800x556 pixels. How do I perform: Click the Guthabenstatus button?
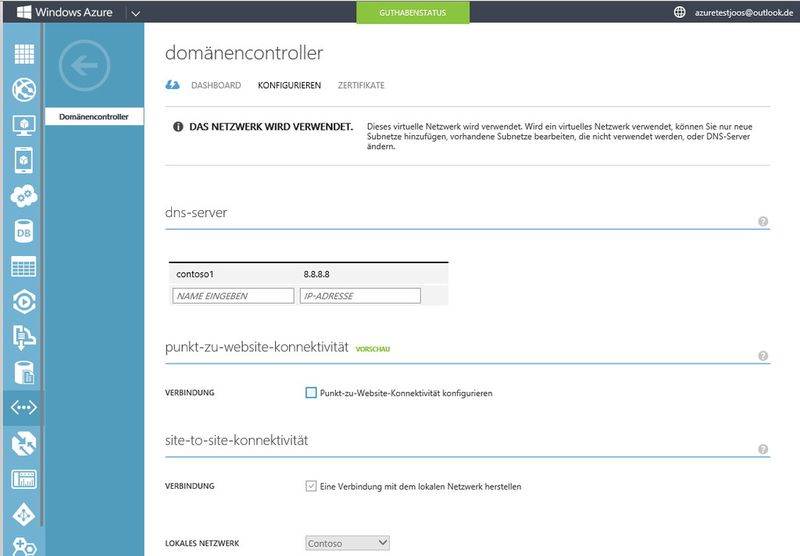pyautogui.click(x=413, y=12)
